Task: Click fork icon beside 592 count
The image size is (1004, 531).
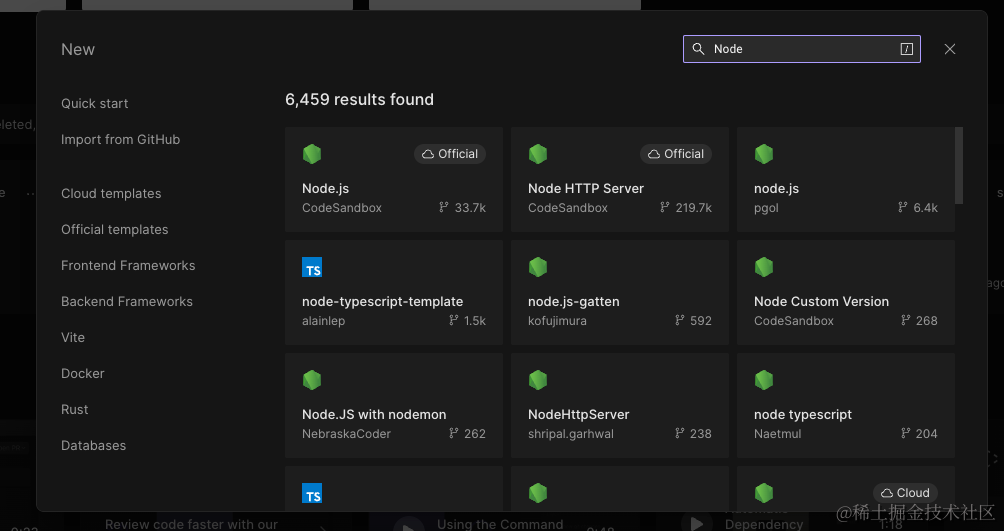Action: coord(679,320)
